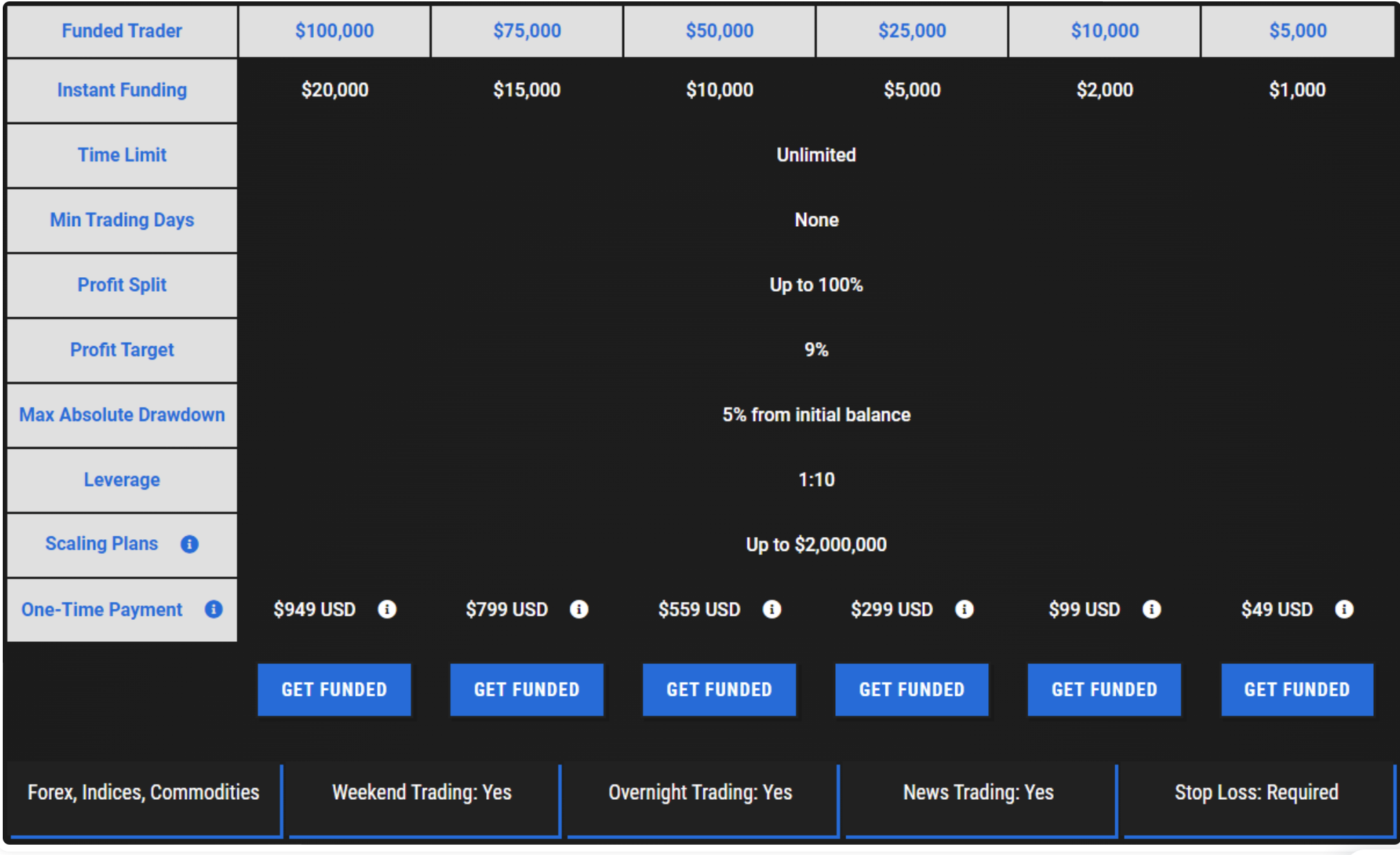
Task: Click the One-Time Payment label text
Action: point(102,610)
